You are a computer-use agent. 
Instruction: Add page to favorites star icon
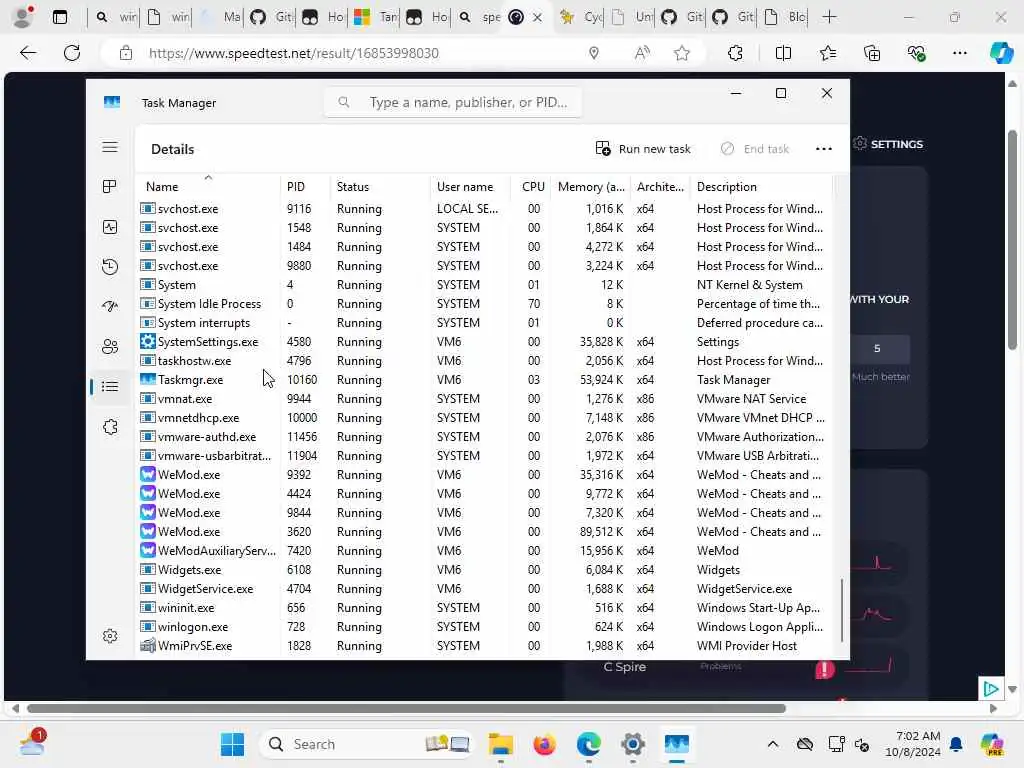click(682, 53)
